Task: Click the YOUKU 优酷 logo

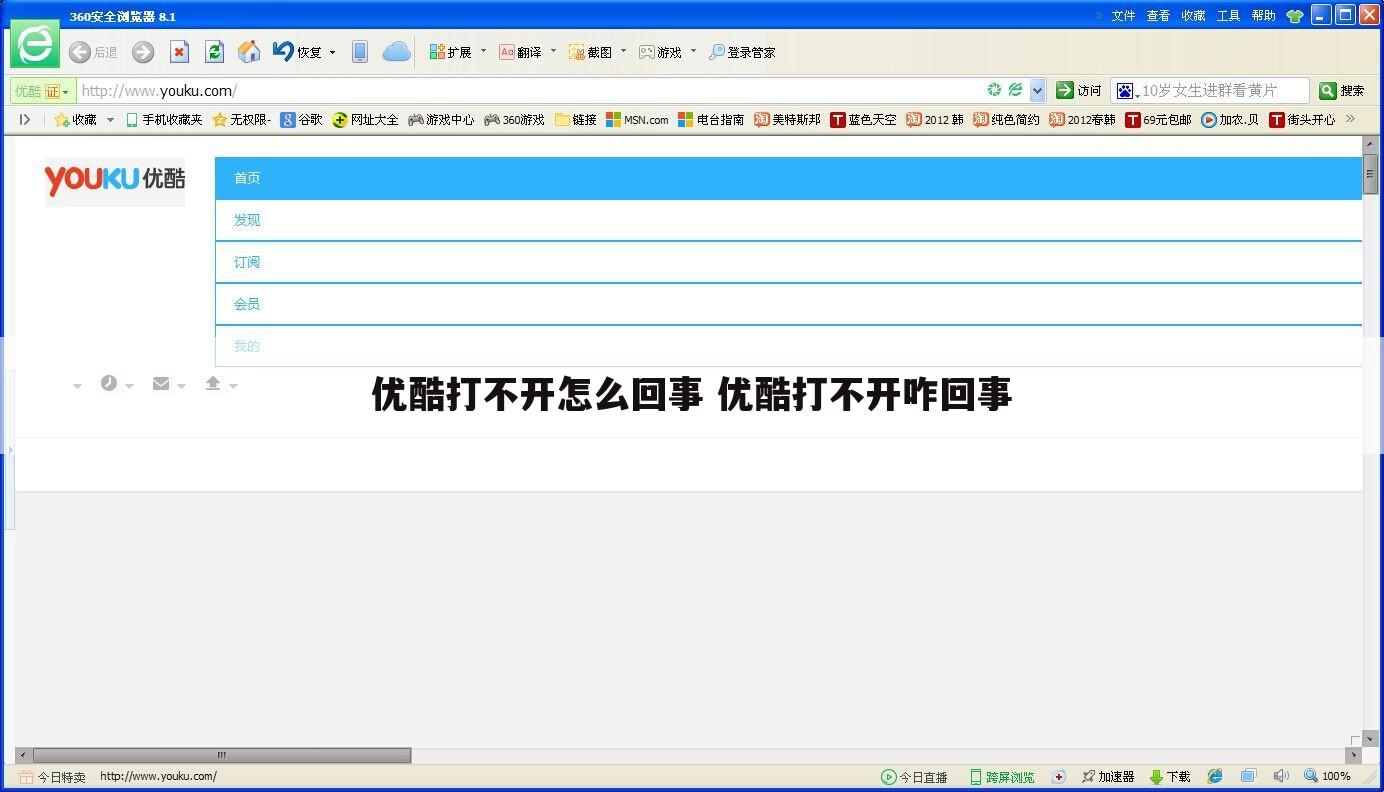Action: coord(114,180)
